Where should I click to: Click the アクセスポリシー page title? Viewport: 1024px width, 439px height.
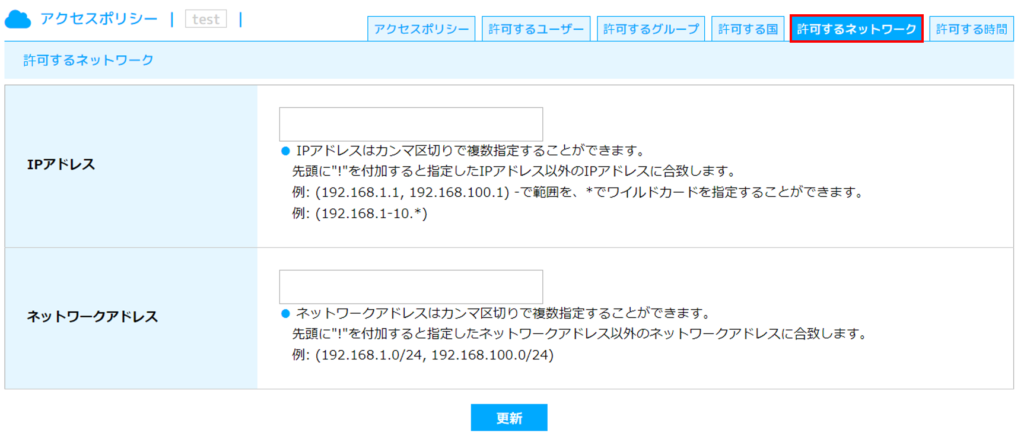99,20
